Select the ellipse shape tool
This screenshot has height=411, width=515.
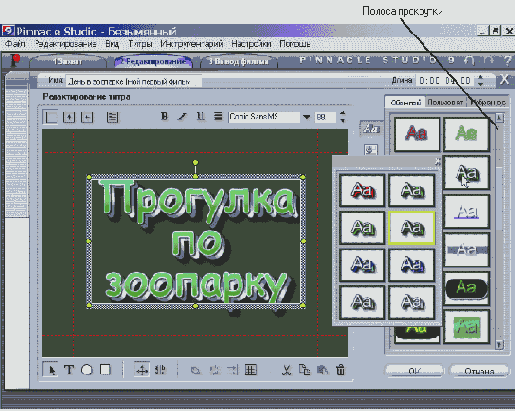(x=87, y=370)
